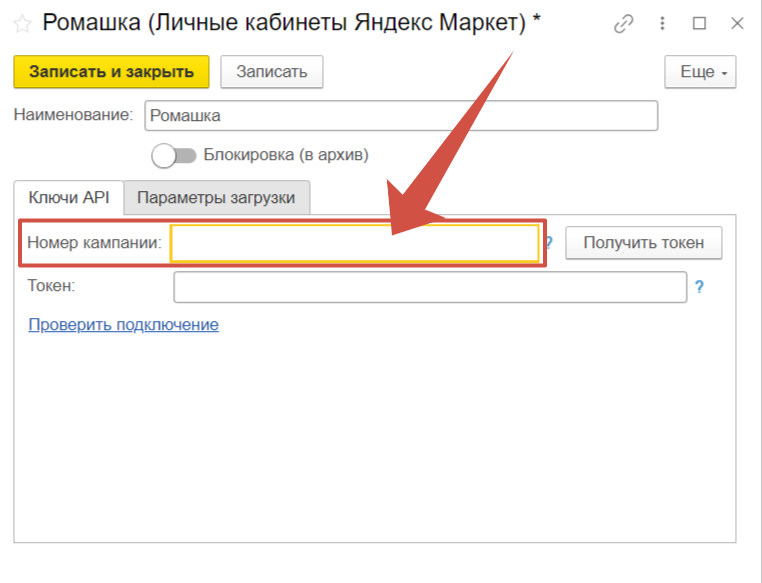This screenshot has width=762, height=583.
Task: Add Ромашка to favorites with star icon
Action: pyautogui.click(x=22, y=24)
